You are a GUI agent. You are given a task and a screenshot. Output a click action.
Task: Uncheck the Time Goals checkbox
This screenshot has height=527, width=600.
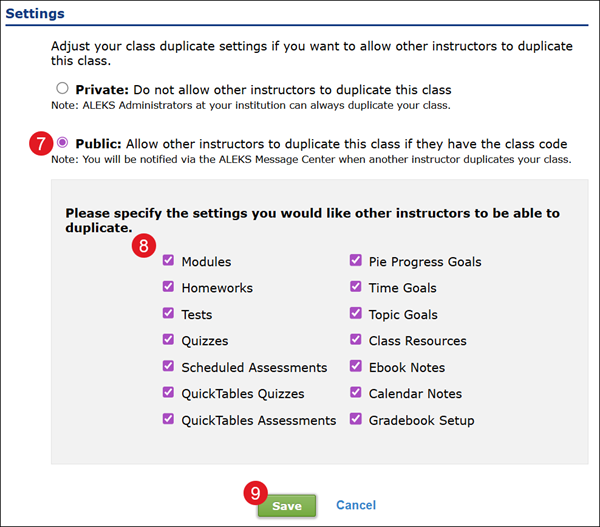coord(356,288)
